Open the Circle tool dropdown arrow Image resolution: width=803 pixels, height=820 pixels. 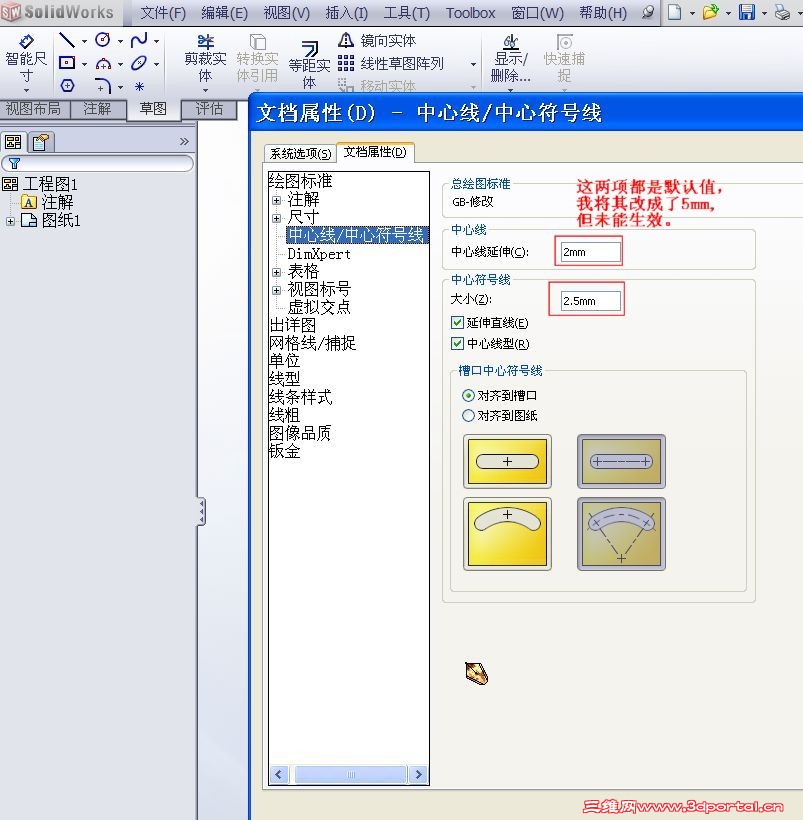tap(120, 41)
